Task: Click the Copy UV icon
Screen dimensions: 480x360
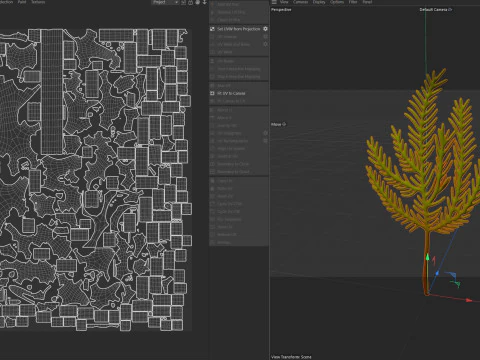Action: (x=212, y=181)
